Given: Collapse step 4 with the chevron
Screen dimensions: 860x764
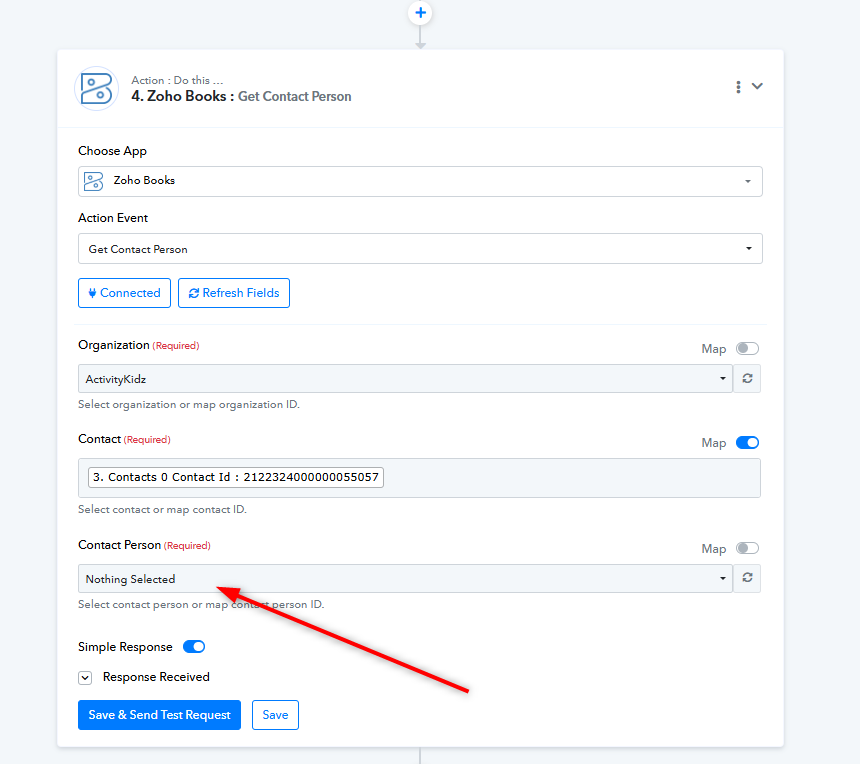Looking at the screenshot, I should [757, 86].
